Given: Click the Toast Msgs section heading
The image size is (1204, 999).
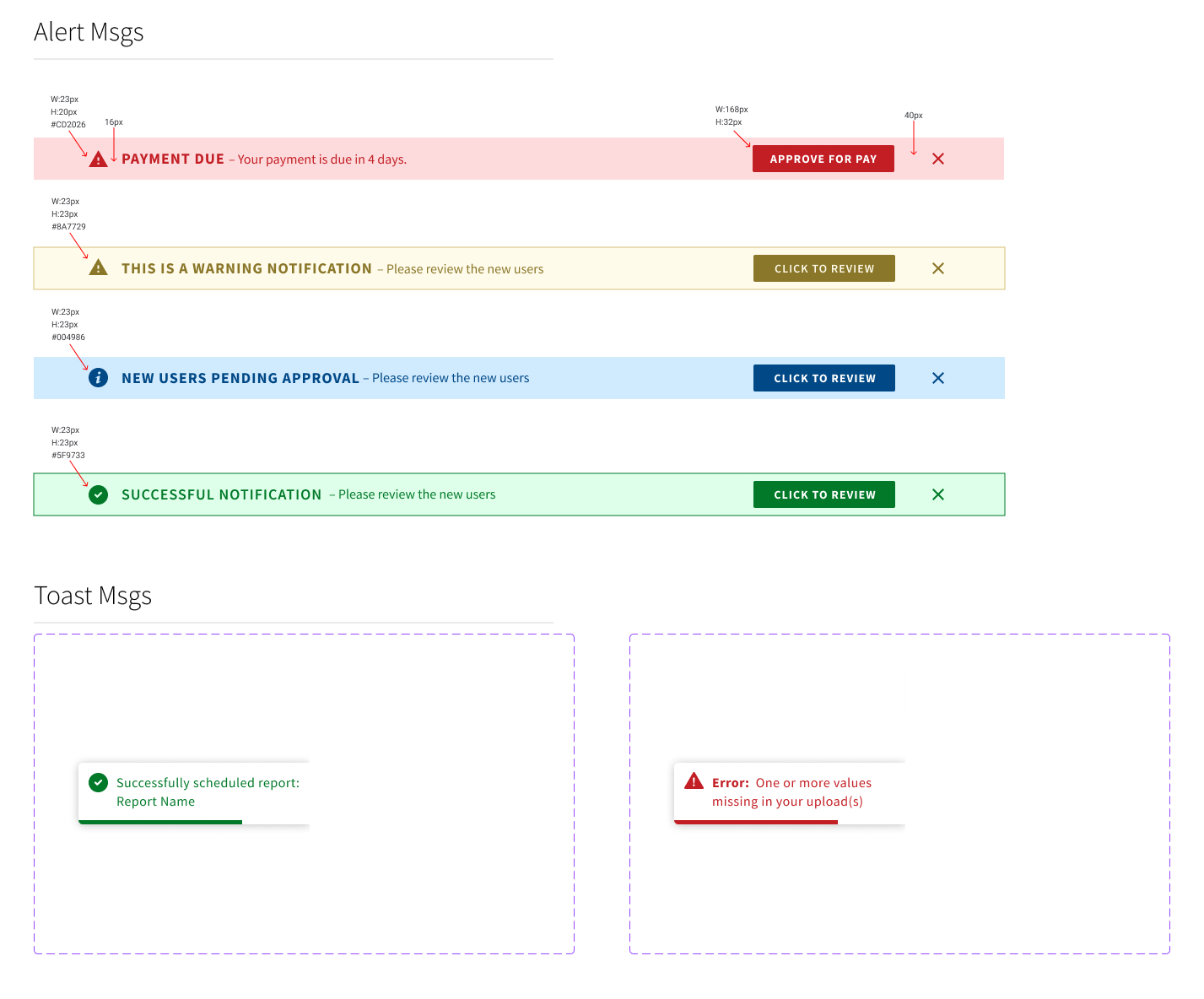Looking at the screenshot, I should click(x=93, y=596).
